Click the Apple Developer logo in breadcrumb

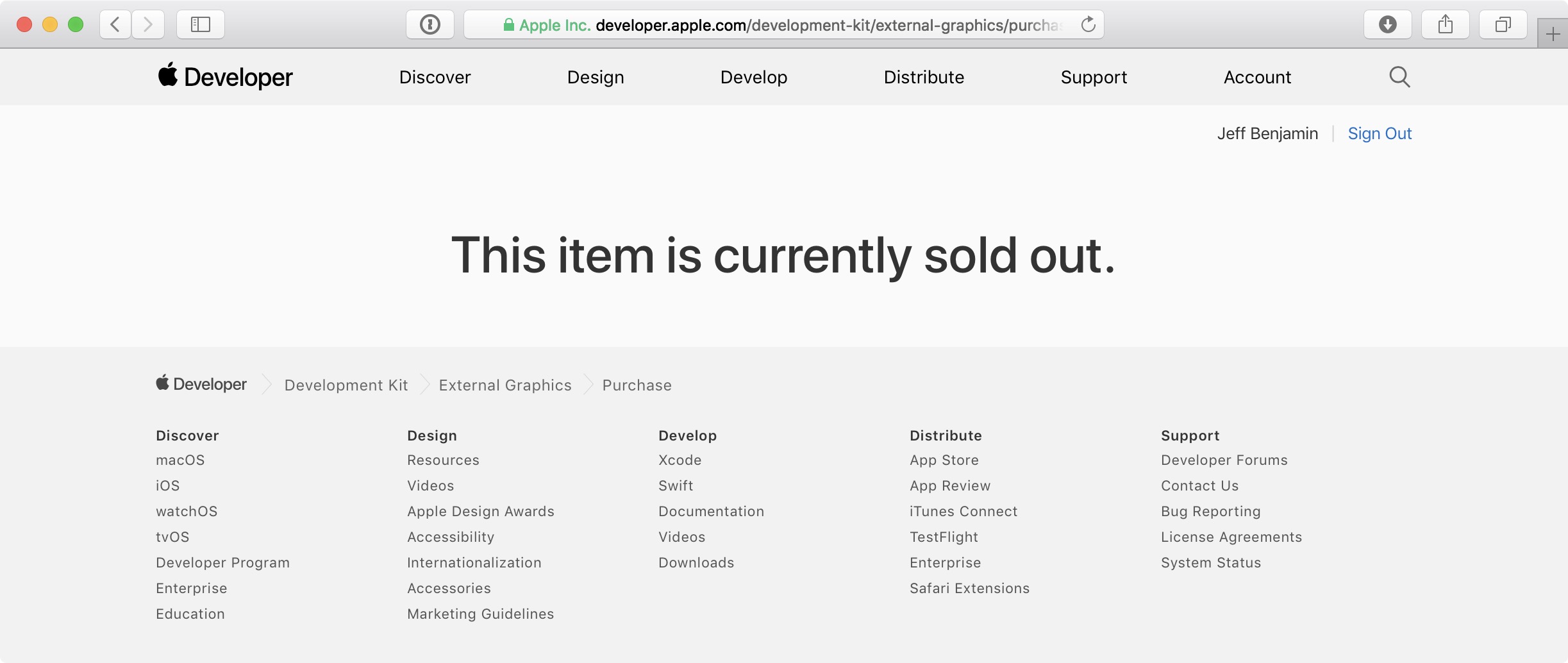coord(200,384)
